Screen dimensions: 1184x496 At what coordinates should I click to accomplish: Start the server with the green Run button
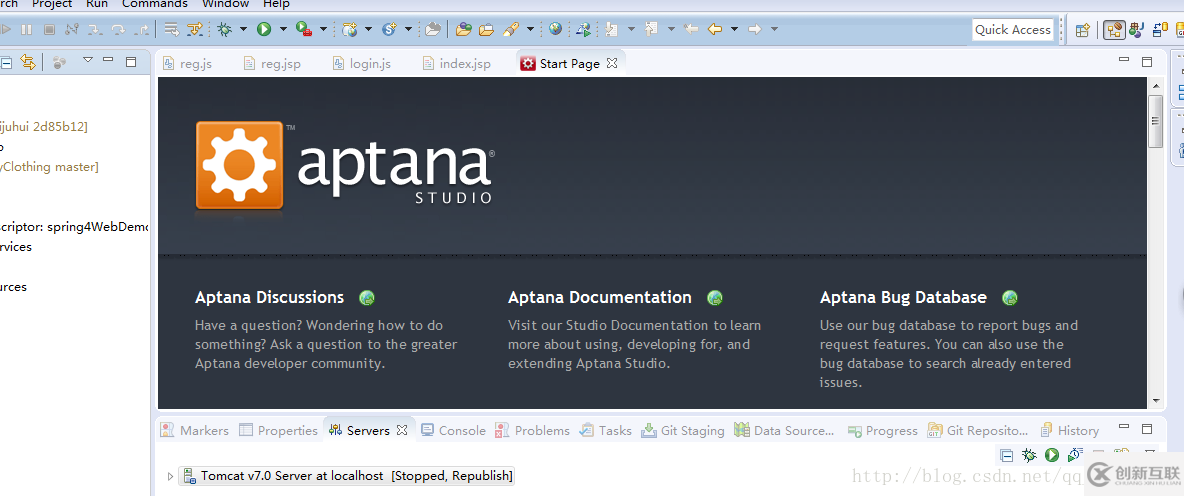(x=264, y=29)
